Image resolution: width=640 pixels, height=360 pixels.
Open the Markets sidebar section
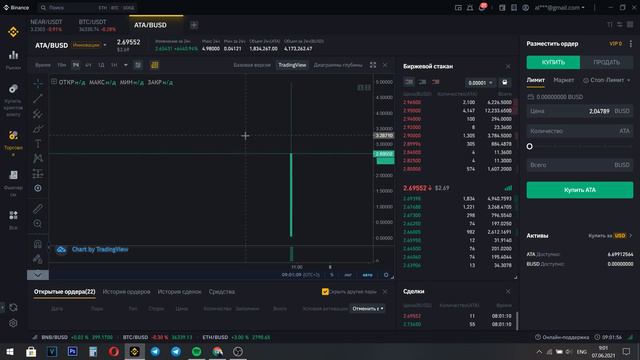pyautogui.click(x=13, y=59)
